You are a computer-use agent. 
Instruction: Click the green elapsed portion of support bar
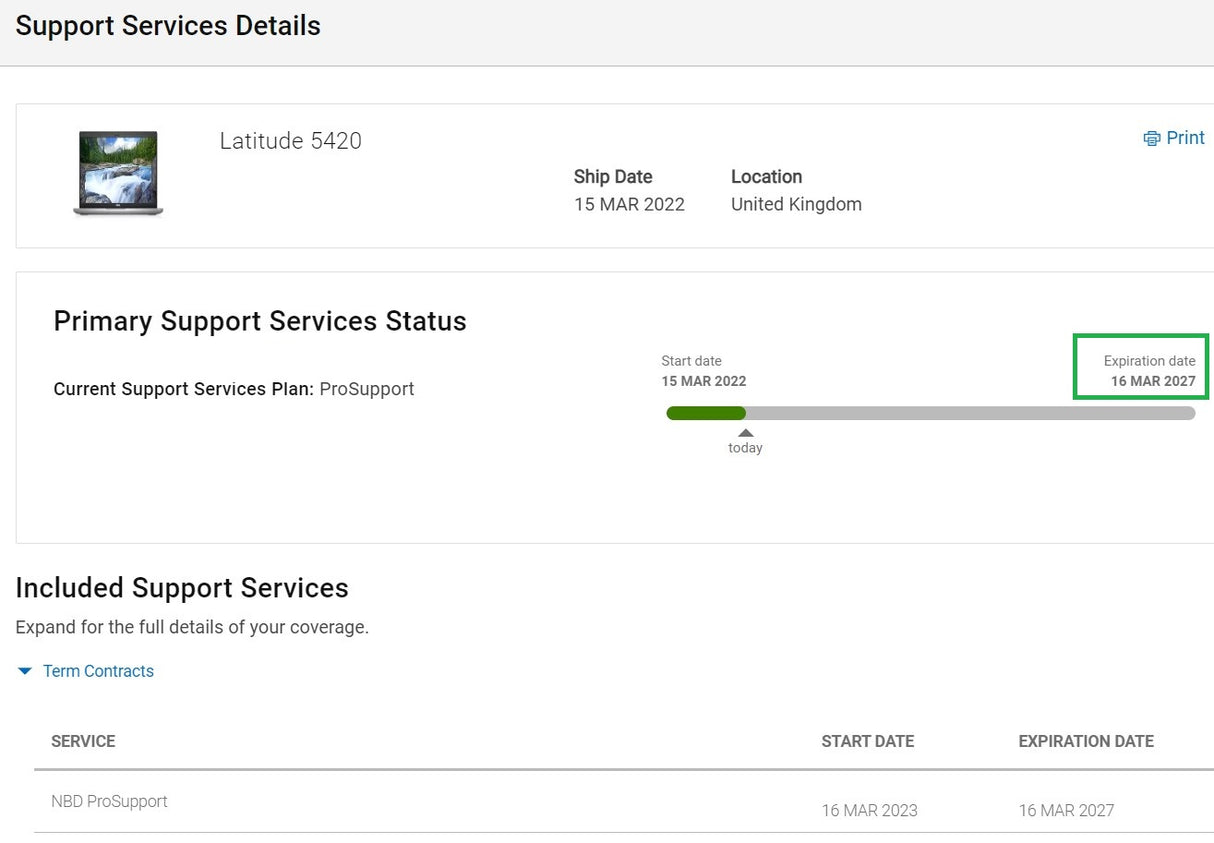pyautogui.click(x=706, y=413)
